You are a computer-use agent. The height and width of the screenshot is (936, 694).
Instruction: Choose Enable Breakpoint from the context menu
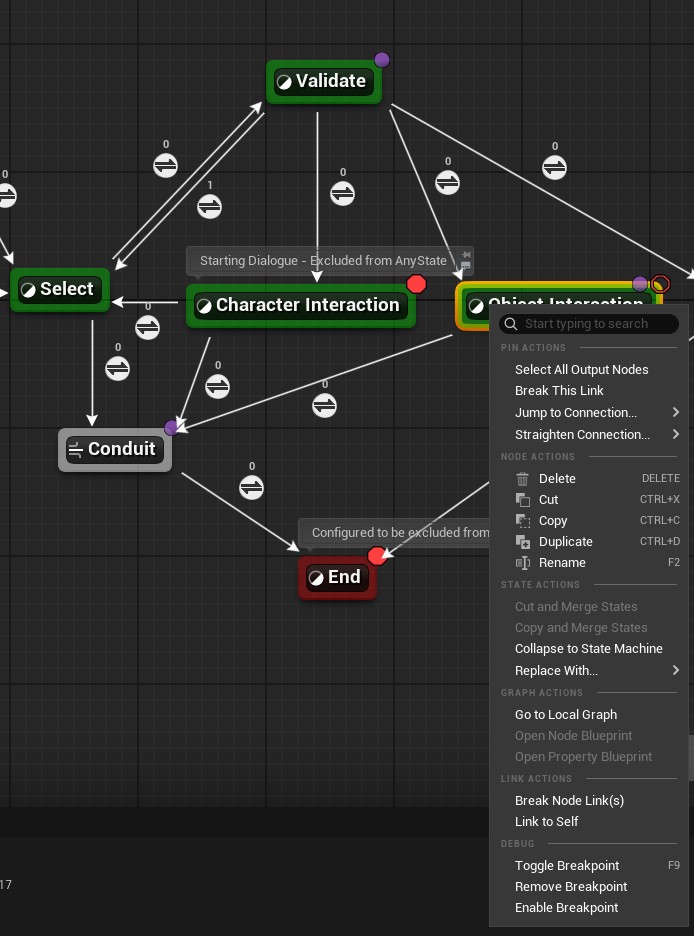tap(566, 908)
